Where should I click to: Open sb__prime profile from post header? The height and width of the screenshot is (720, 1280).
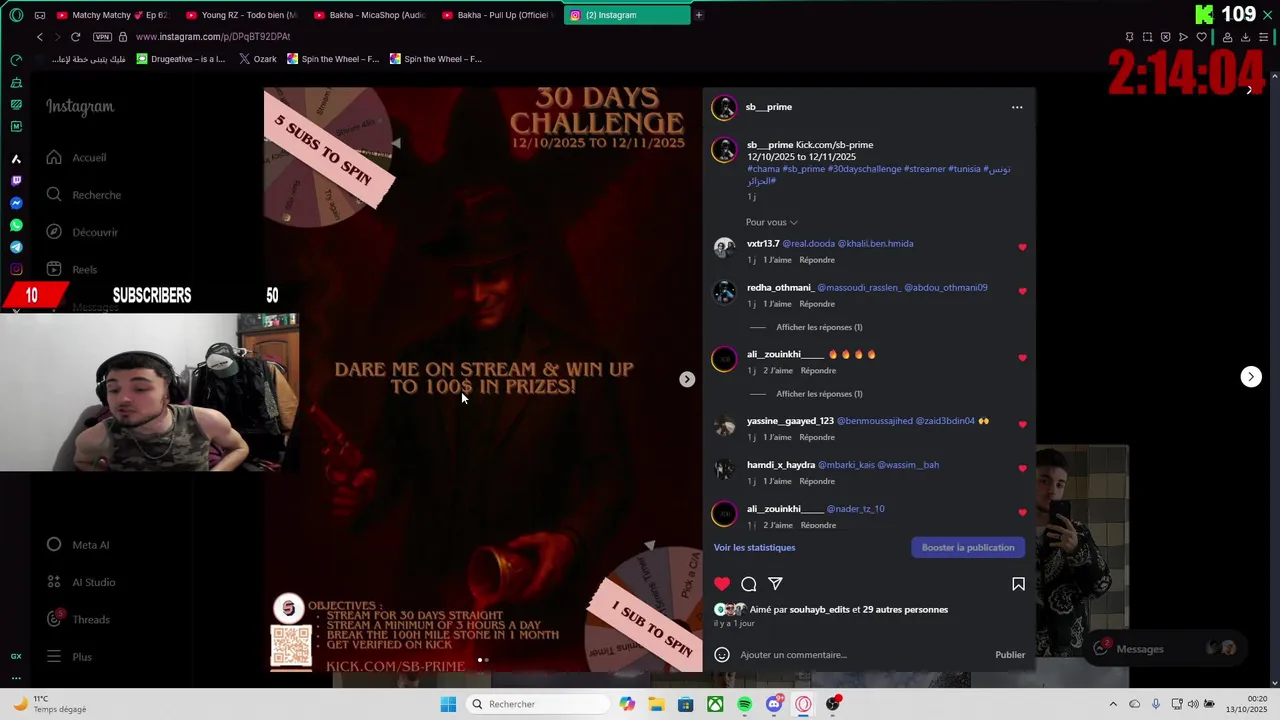(769, 107)
